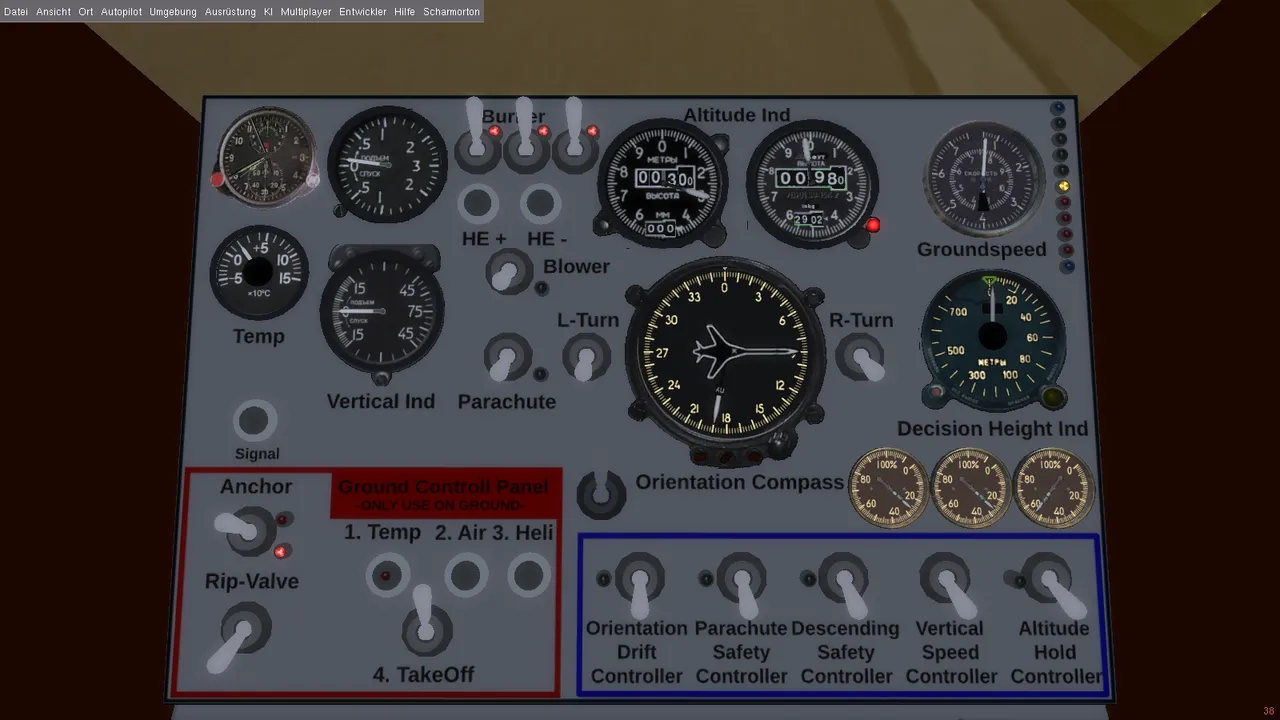Push the Signal button
This screenshot has width=1280, height=720.
pos(255,421)
